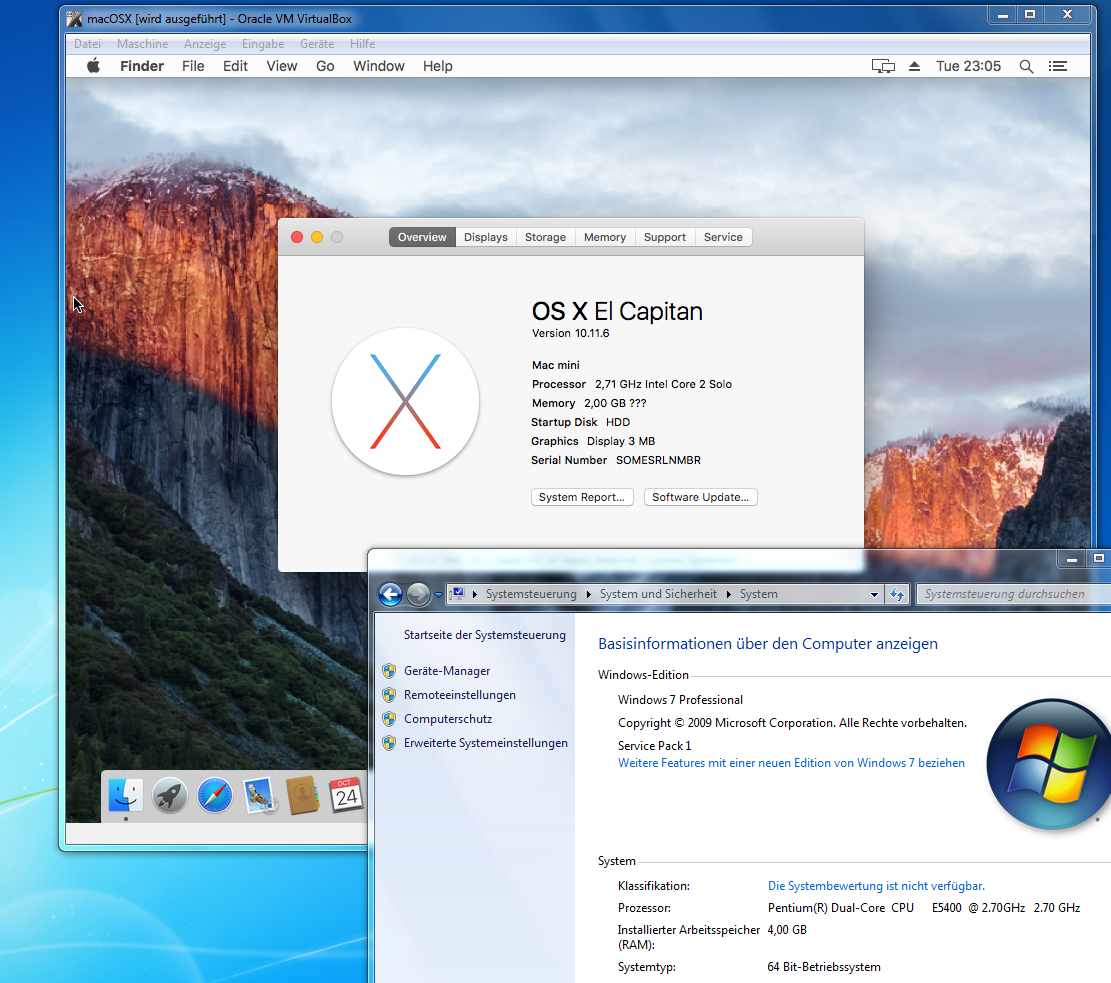Expand breadcrumb arrow after Systemsteuerung
This screenshot has width=1111, height=983.
(589, 594)
